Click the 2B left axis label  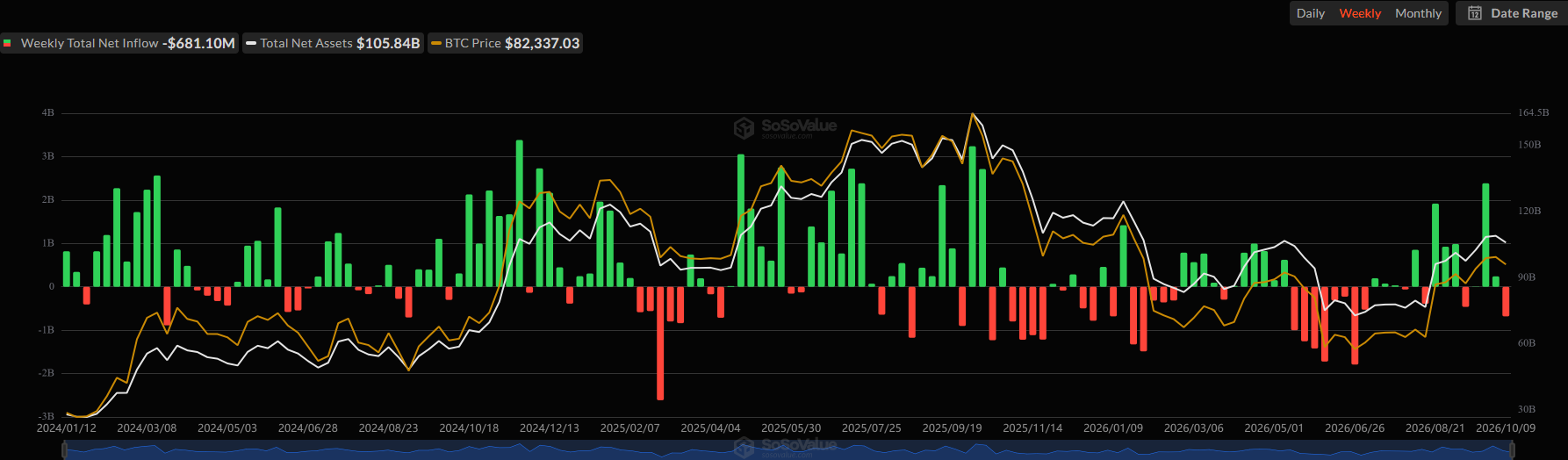pyautogui.click(x=47, y=200)
